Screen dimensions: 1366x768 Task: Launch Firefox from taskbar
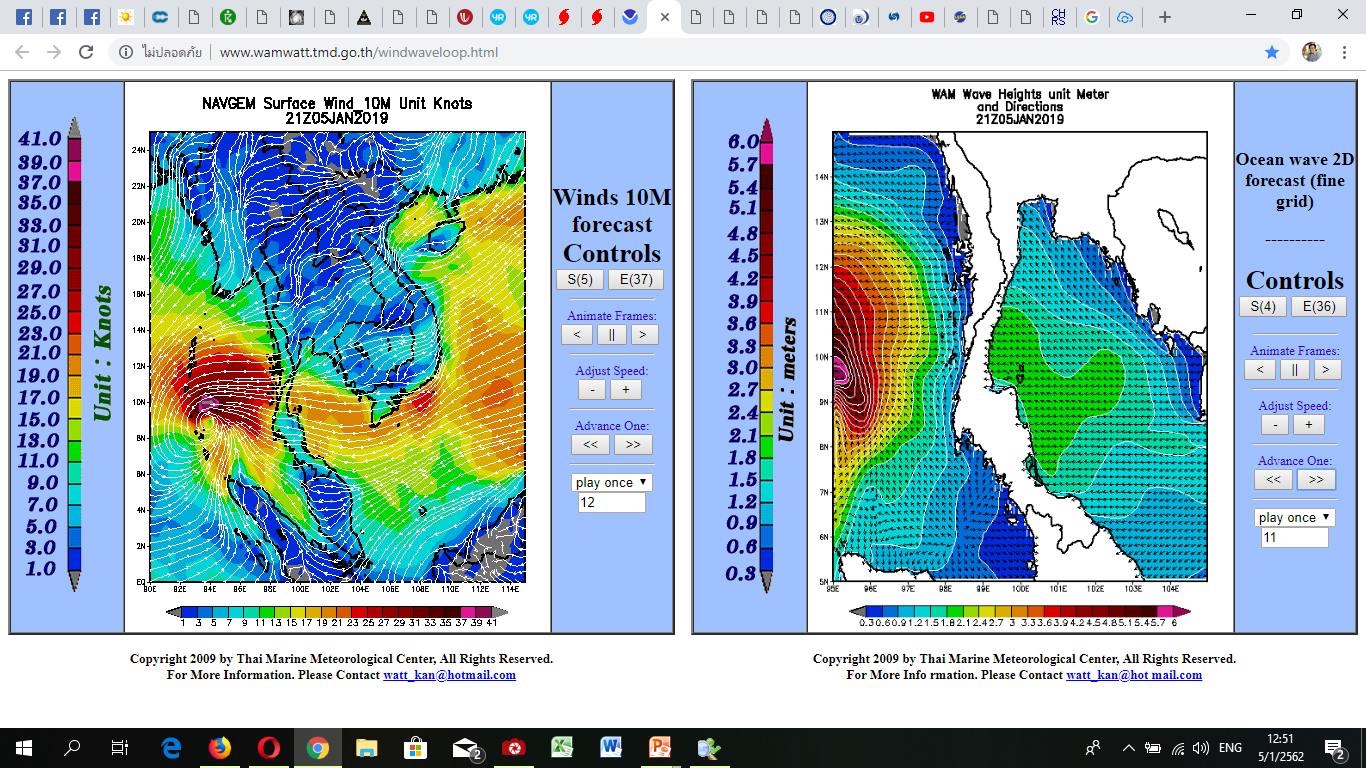point(220,748)
